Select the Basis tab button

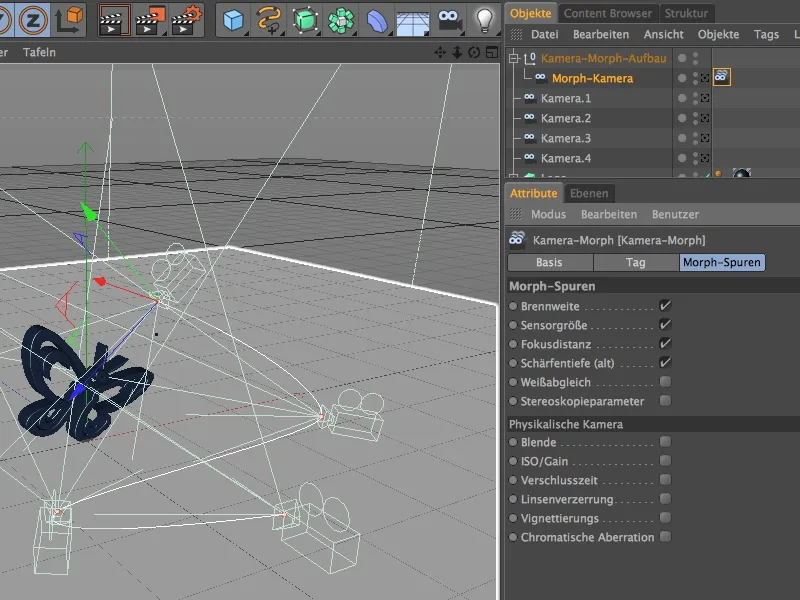(549, 262)
